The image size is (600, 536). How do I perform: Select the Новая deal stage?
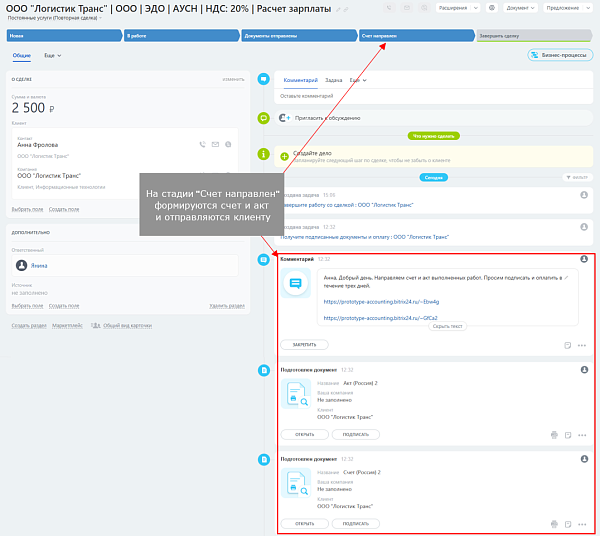[x=64, y=36]
